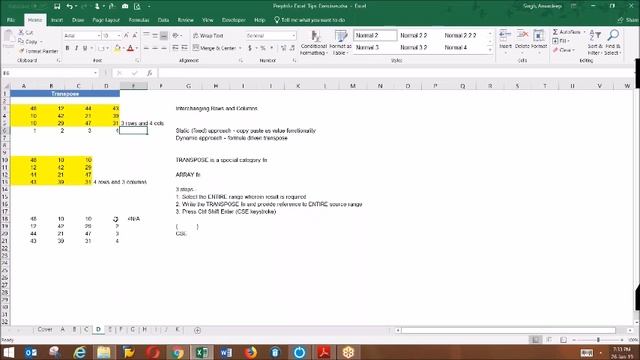Open the borders dropdown arrow
This screenshot has width=640, height=360.
pyautogui.click(x=107, y=49)
